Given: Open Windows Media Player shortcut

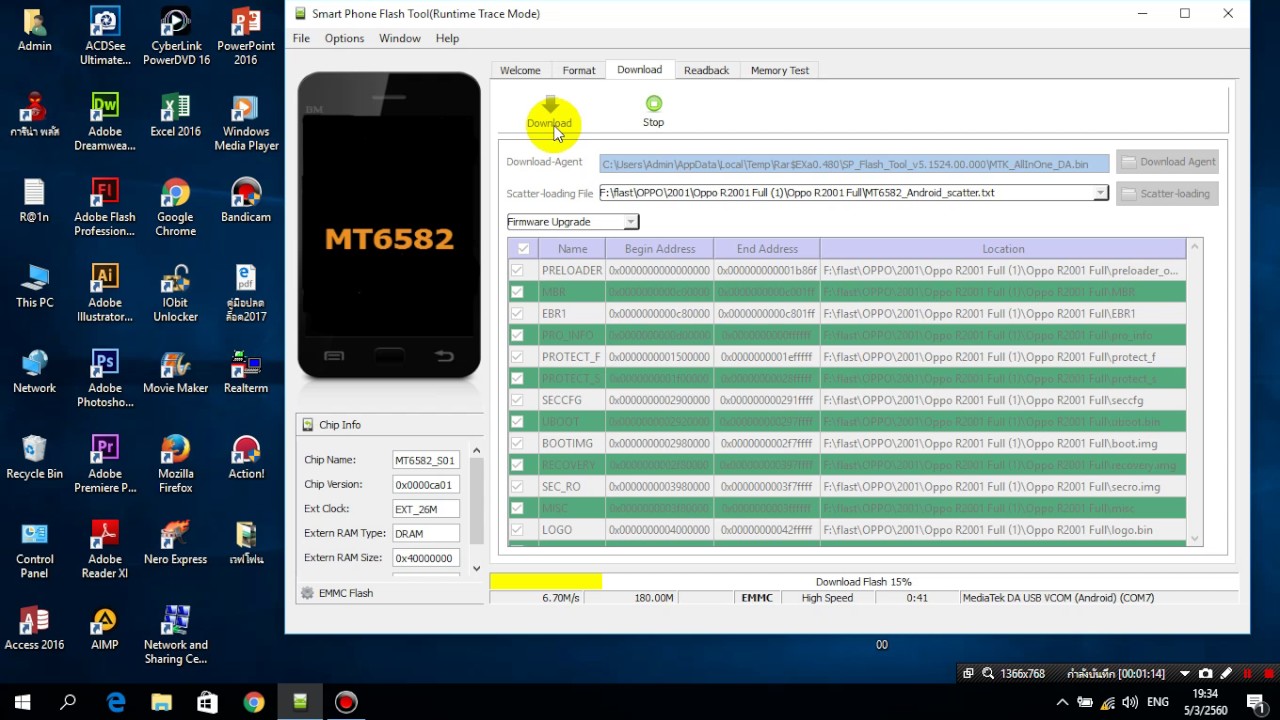Looking at the screenshot, I should pyautogui.click(x=246, y=121).
